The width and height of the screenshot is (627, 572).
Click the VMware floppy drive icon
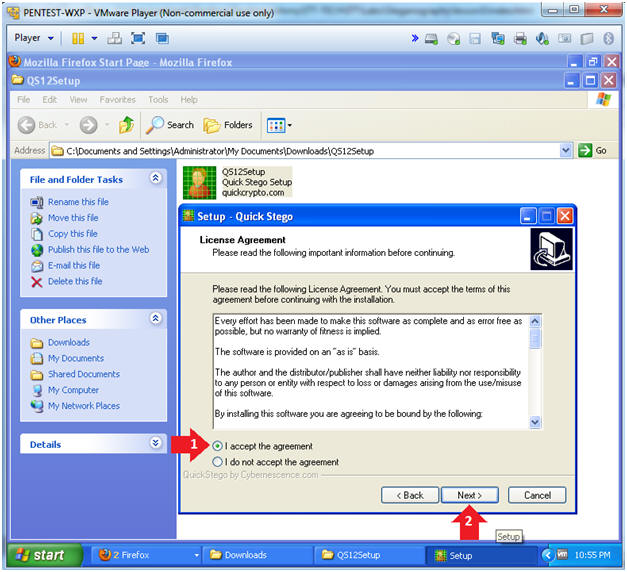tap(475, 39)
